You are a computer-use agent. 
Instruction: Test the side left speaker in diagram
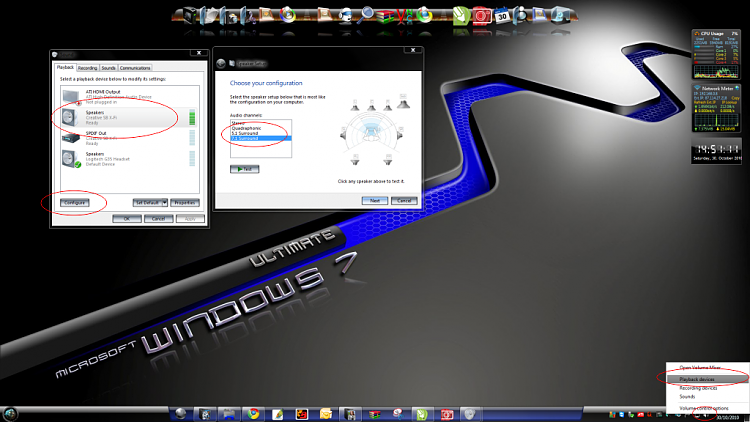click(x=343, y=134)
